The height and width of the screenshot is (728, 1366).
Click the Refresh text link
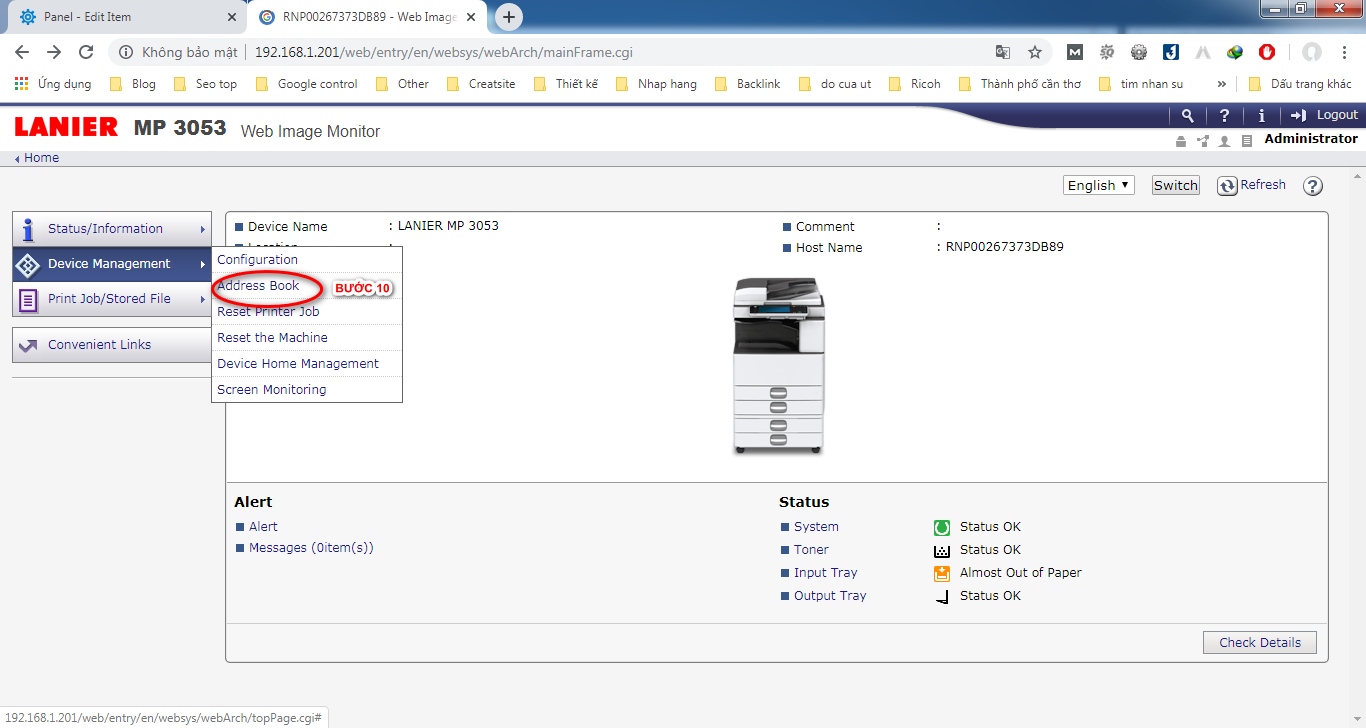coord(1263,185)
